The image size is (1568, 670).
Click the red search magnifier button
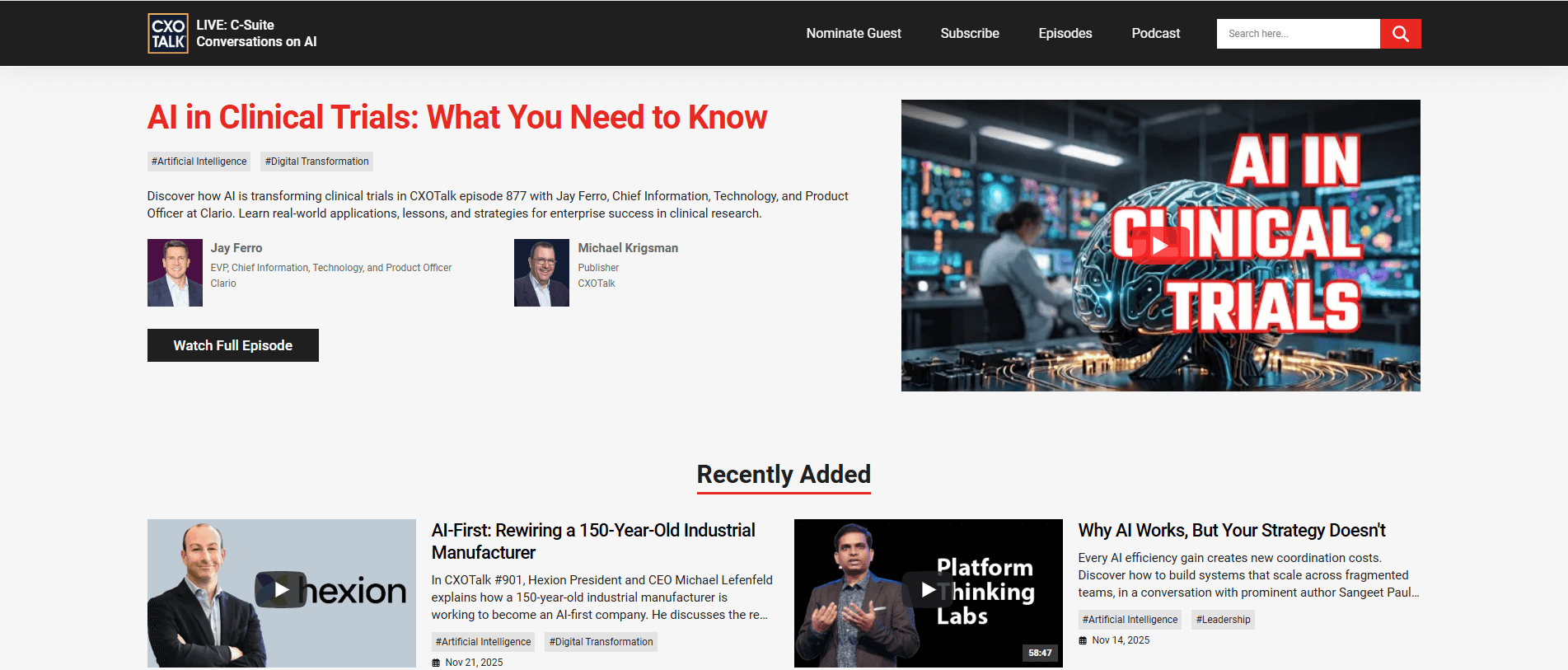click(1400, 34)
